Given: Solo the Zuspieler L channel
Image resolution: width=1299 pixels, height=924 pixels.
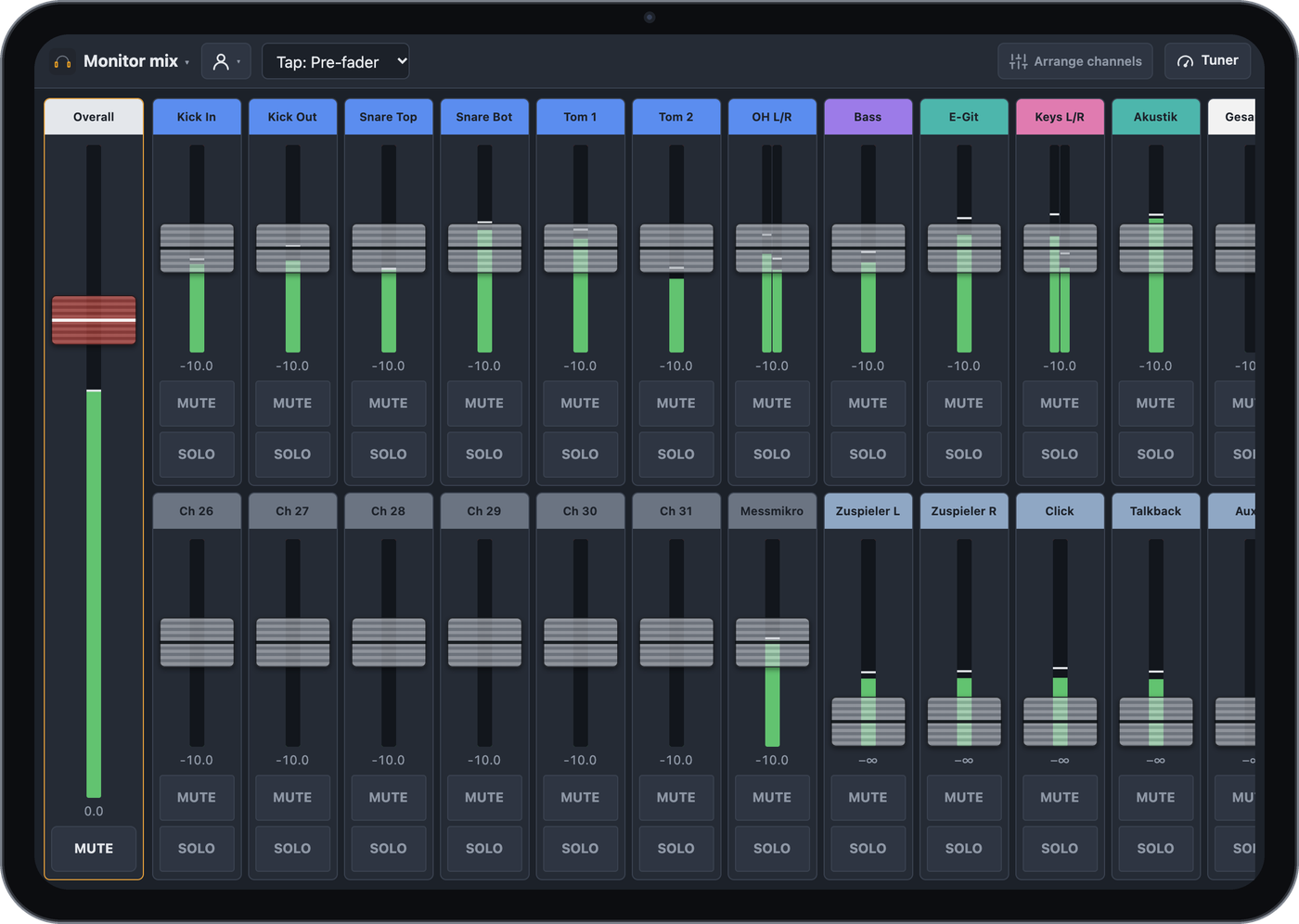Looking at the screenshot, I should [868, 849].
